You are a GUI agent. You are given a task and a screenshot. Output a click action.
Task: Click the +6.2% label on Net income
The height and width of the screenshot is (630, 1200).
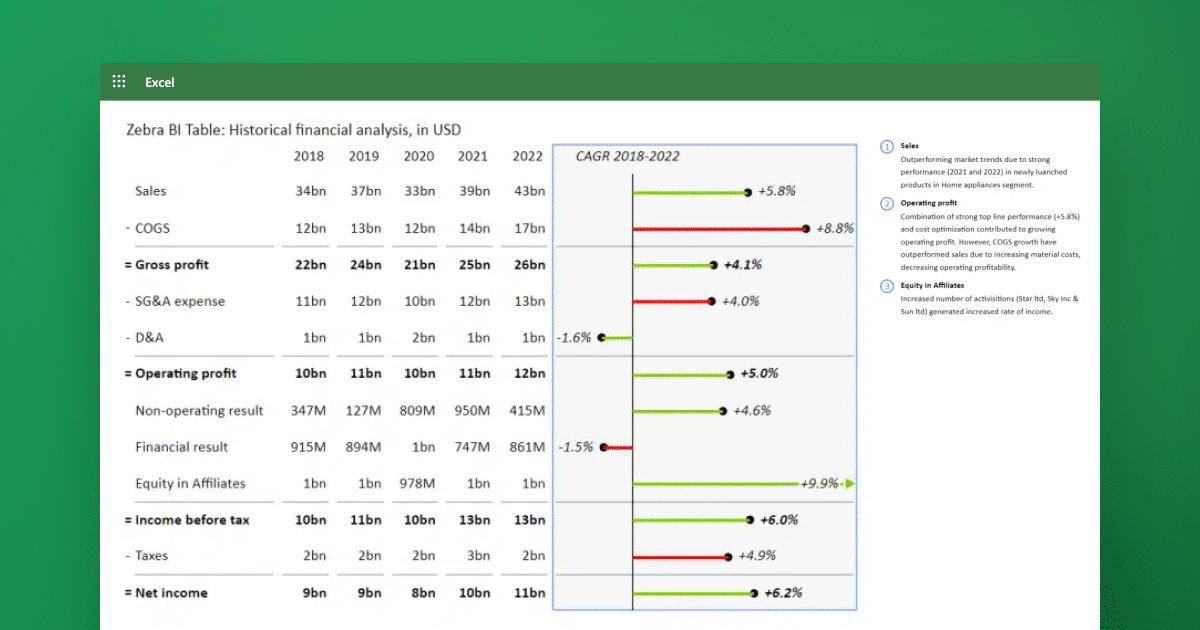[x=784, y=592]
